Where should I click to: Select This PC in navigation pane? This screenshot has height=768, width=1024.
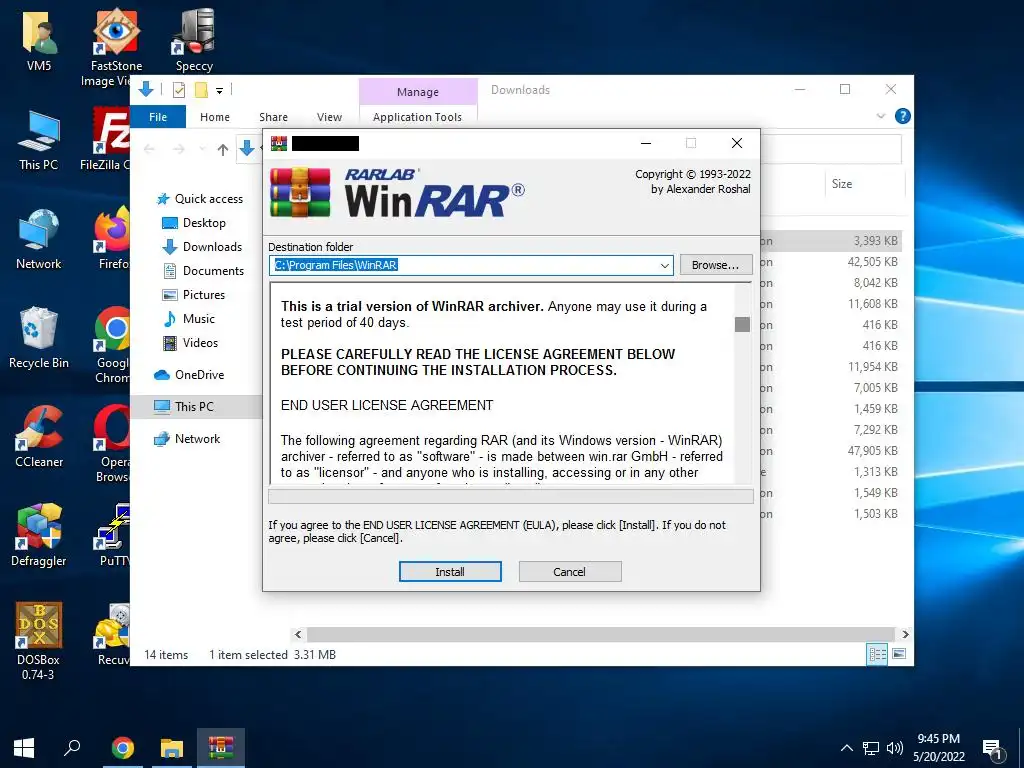tap(196, 407)
